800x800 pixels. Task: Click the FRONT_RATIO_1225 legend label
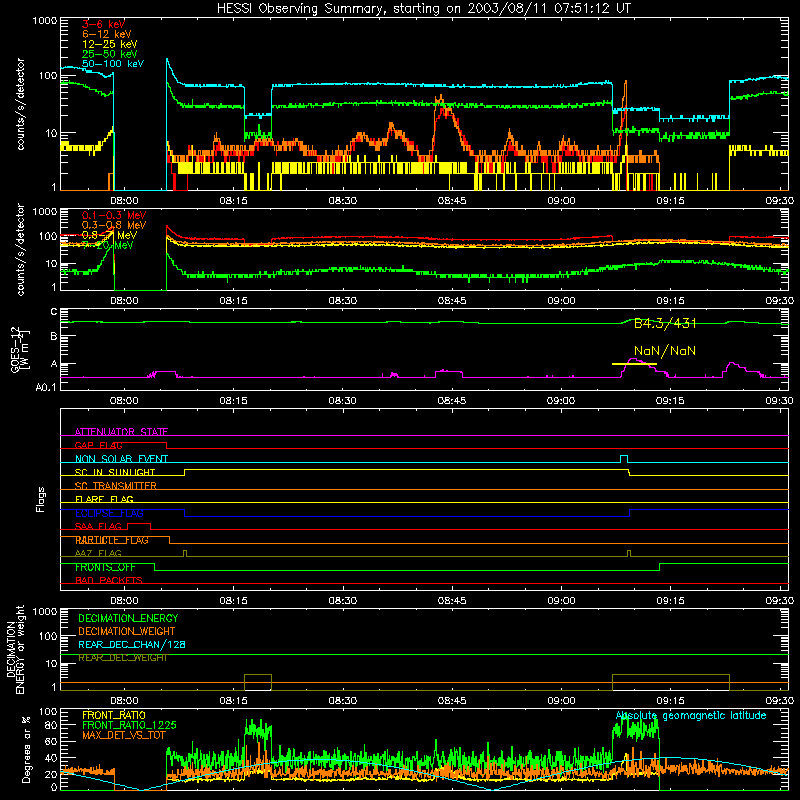pyautogui.click(x=129, y=725)
